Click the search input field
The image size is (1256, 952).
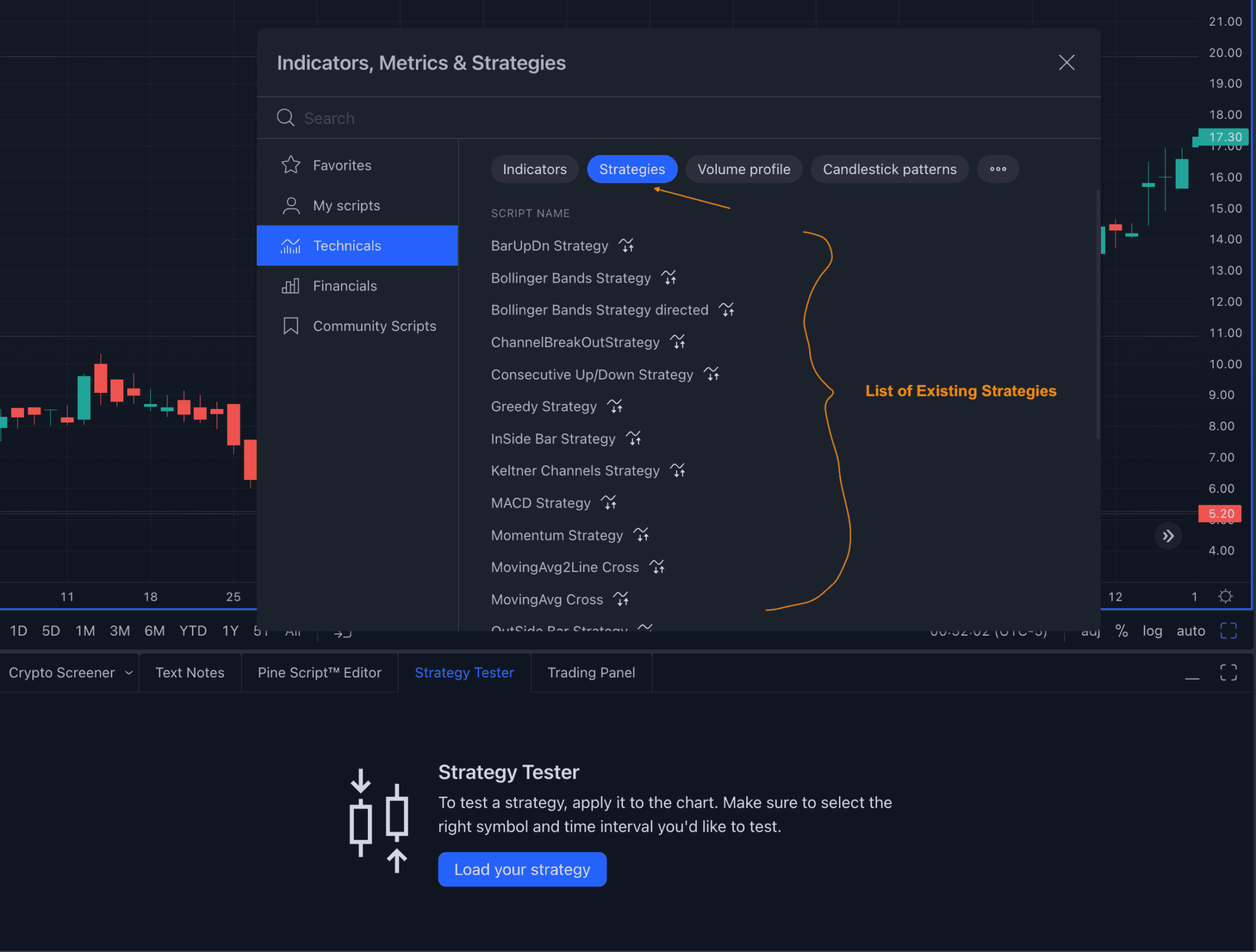(x=680, y=117)
